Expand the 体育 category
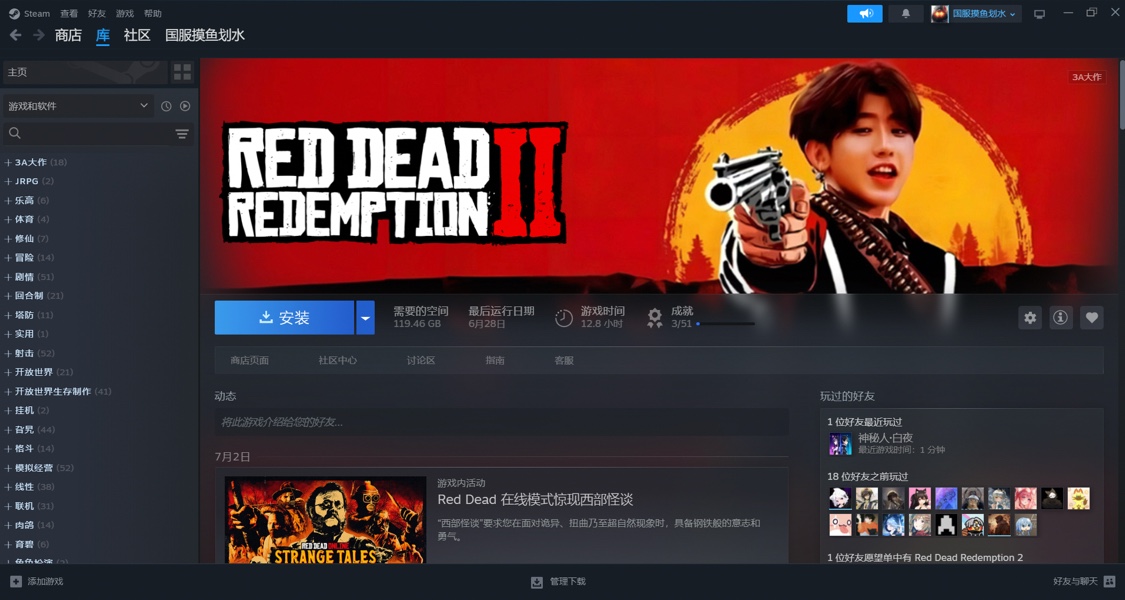1125x600 pixels. point(8,219)
